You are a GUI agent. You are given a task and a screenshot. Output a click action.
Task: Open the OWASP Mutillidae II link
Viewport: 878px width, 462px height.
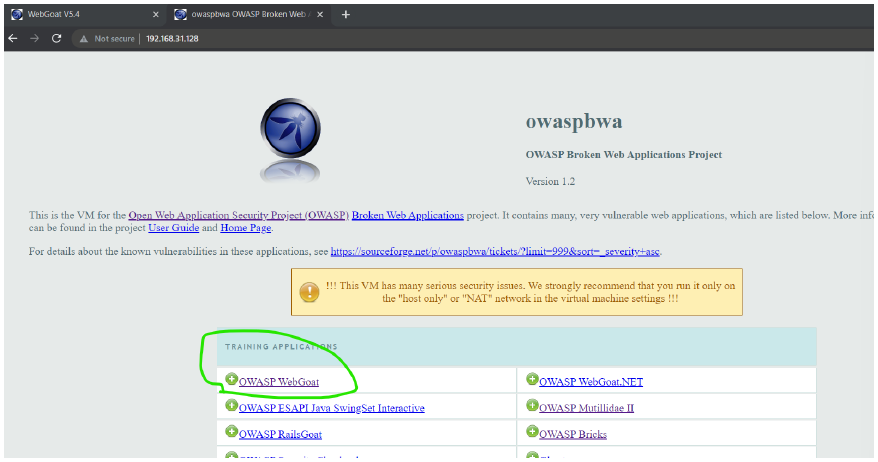click(586, 408)
